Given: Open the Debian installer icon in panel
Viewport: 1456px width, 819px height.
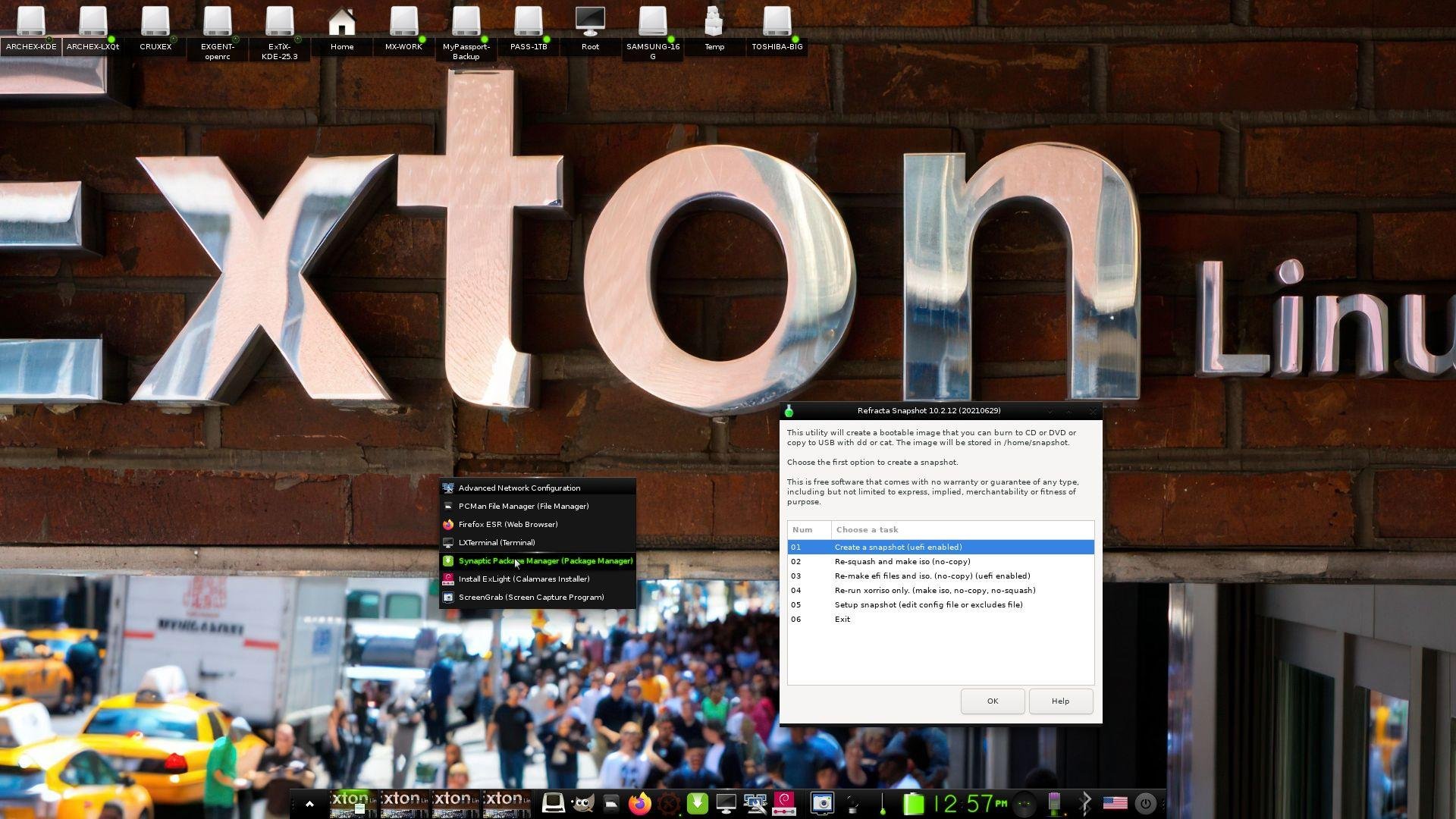Looking at the screenshot, I should tap(784, 803).
